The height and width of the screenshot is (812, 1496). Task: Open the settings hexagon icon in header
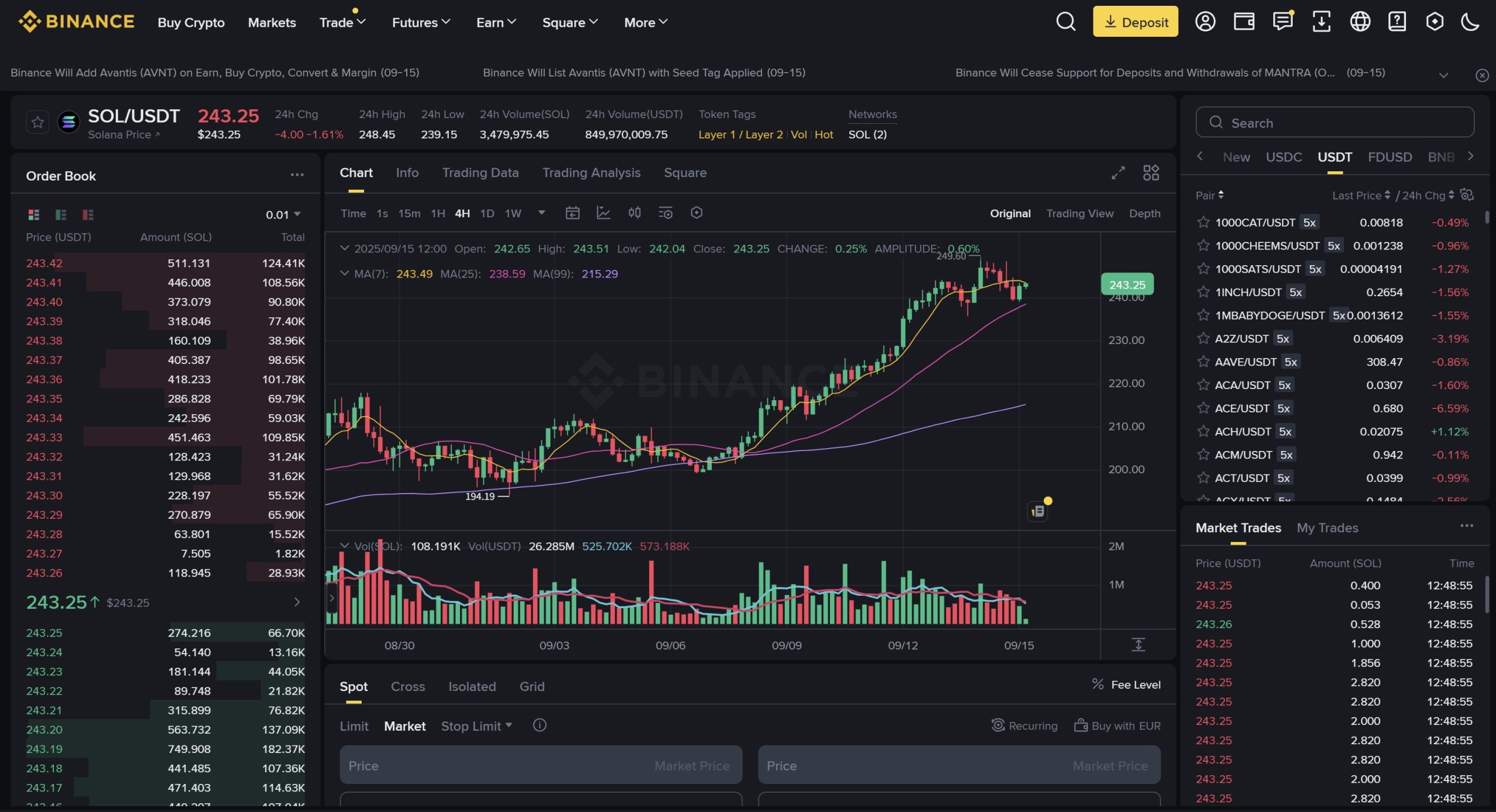tap(1435, 22)
